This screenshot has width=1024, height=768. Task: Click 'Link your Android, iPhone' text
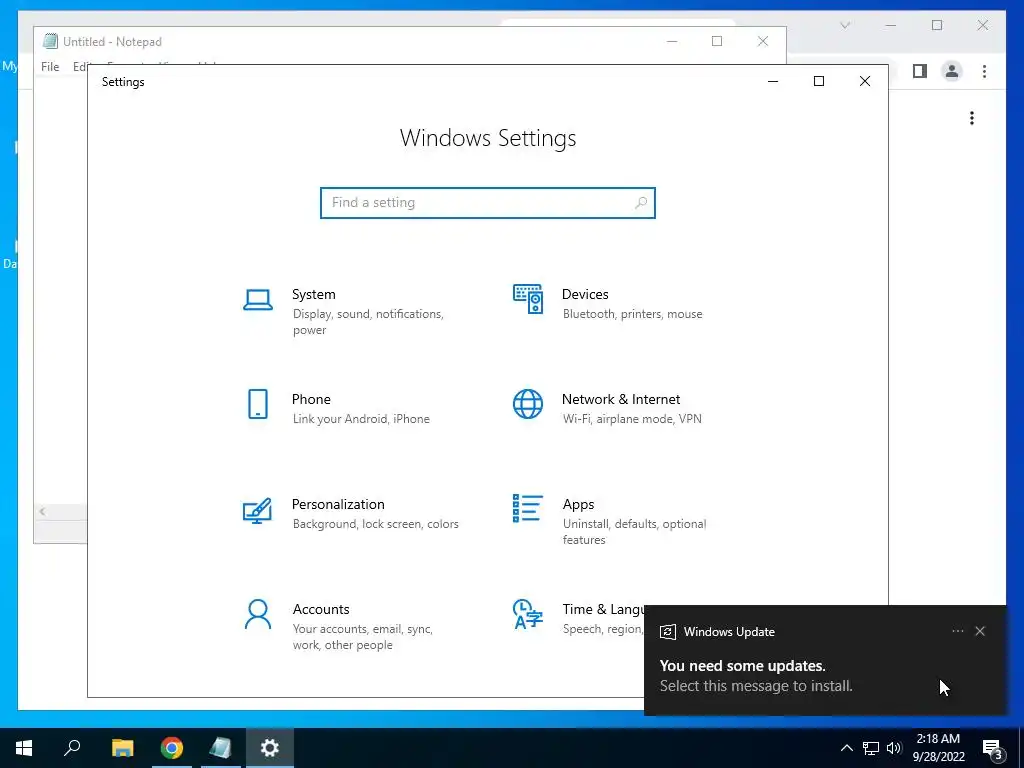(361, 419)
